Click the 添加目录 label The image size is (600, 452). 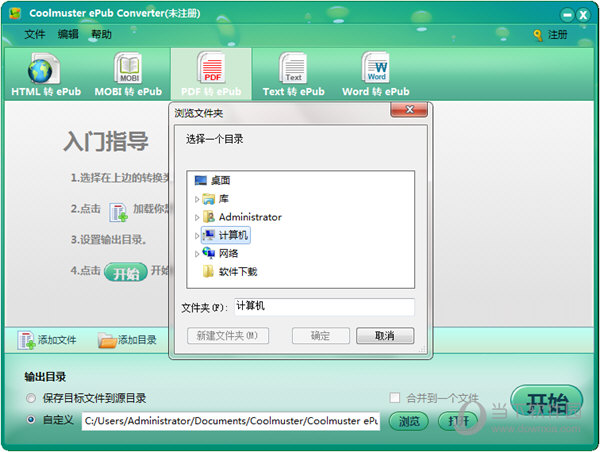click(x=137, y=340)
